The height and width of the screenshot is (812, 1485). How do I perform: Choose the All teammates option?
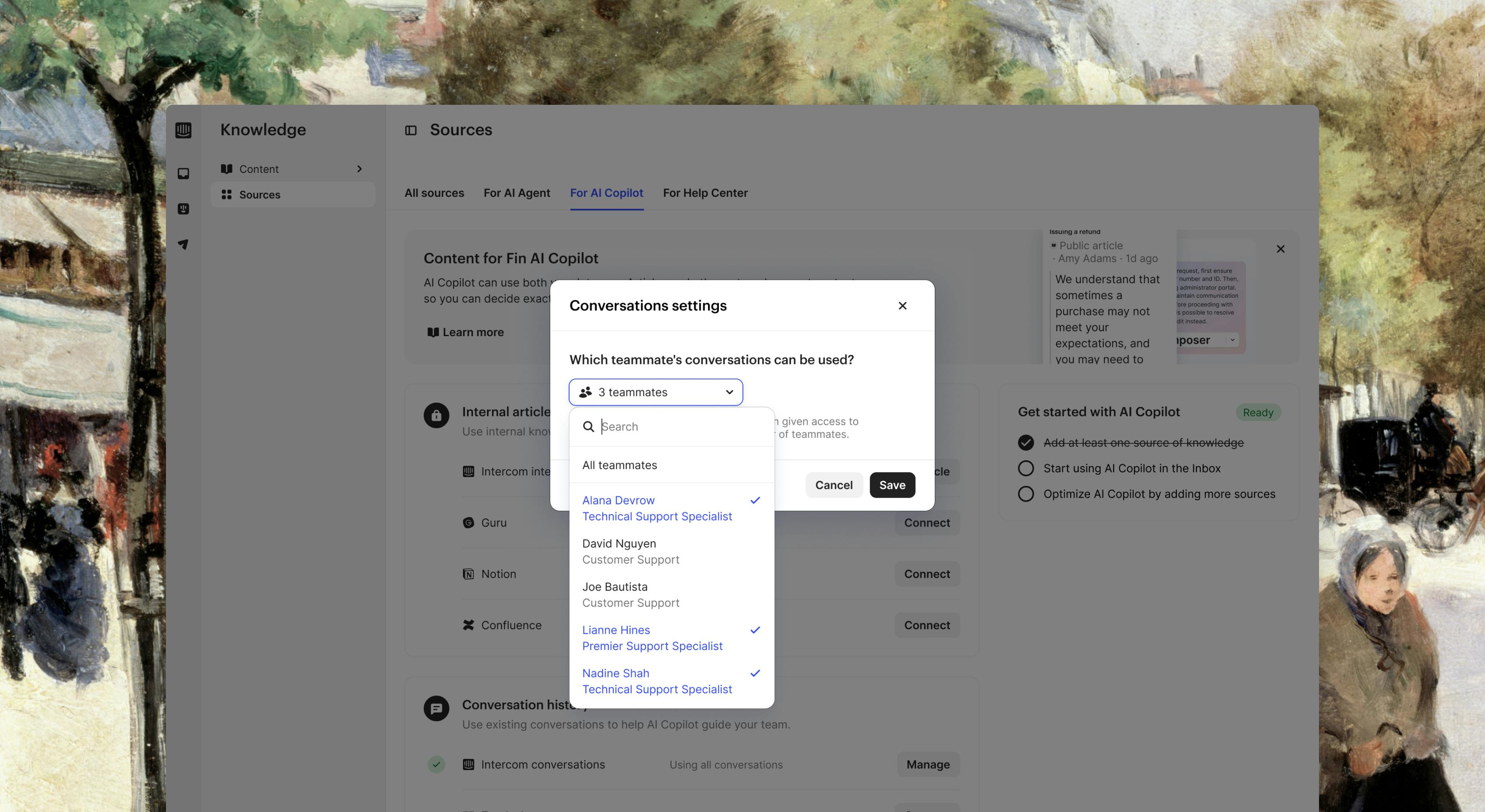[x=672, y=465]
